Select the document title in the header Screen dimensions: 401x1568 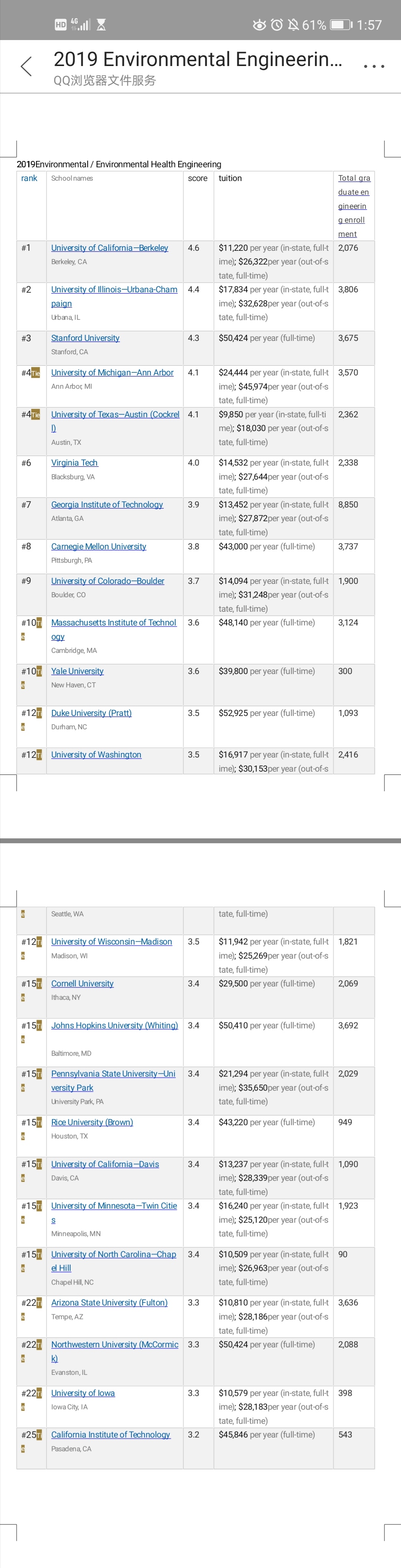[x=198, y=59]
